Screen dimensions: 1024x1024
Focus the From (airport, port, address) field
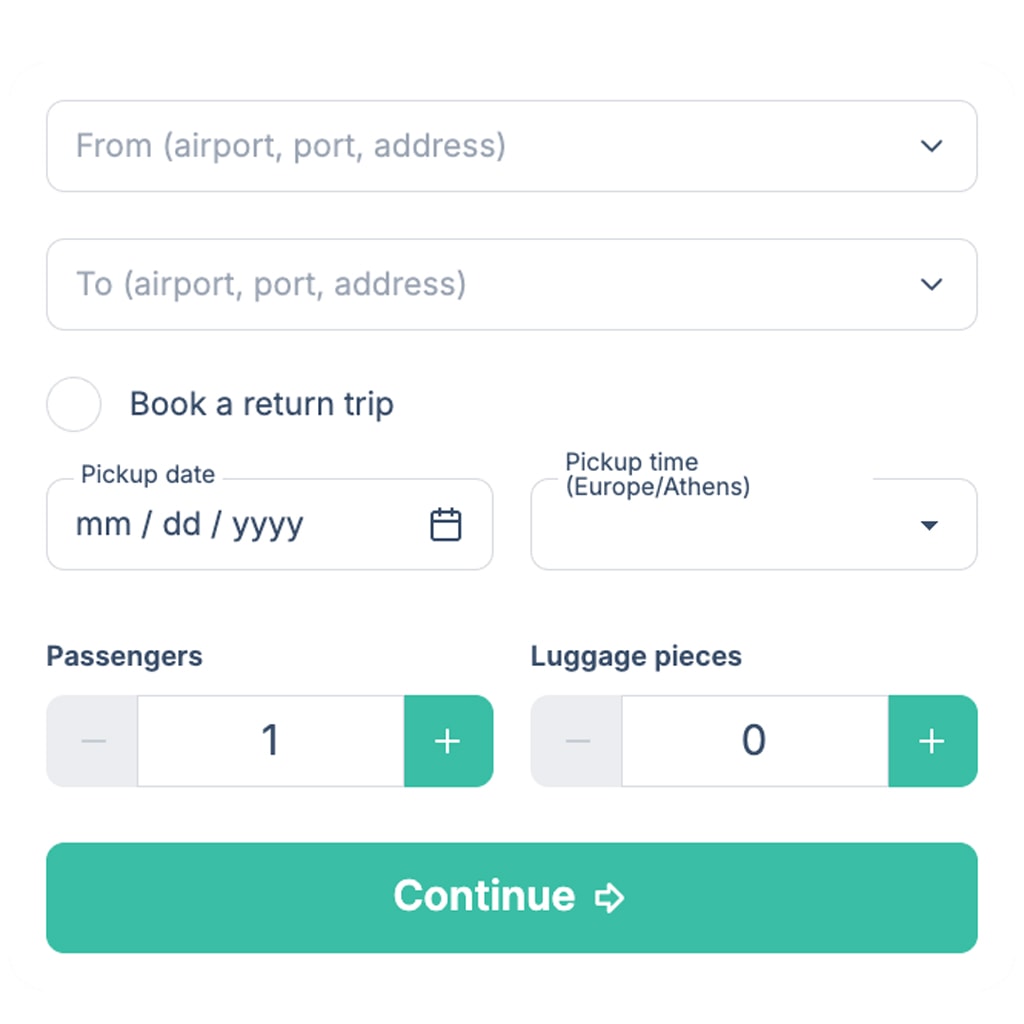point(480,146)
